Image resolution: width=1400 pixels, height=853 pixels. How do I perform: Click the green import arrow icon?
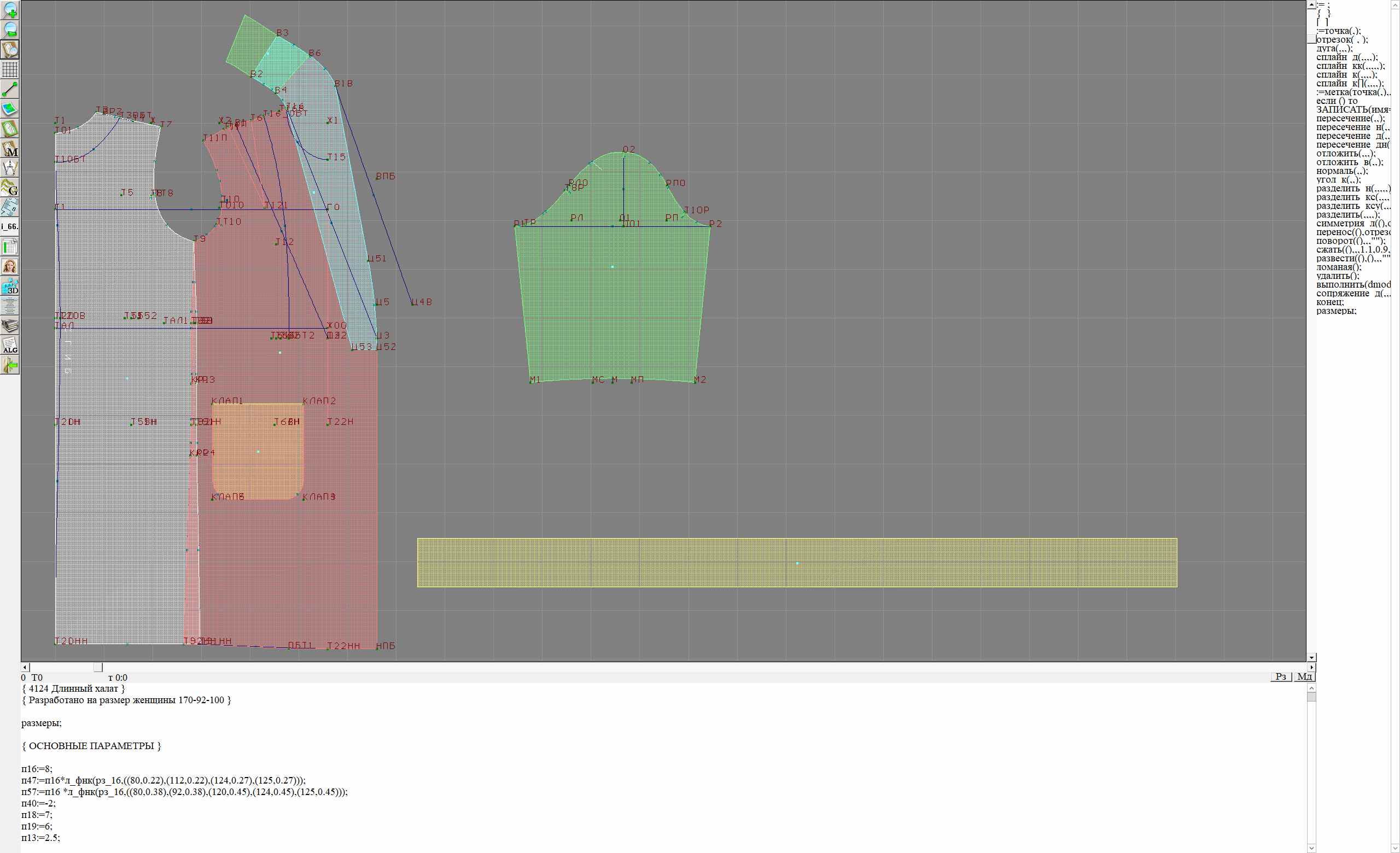tap(10, 366)
